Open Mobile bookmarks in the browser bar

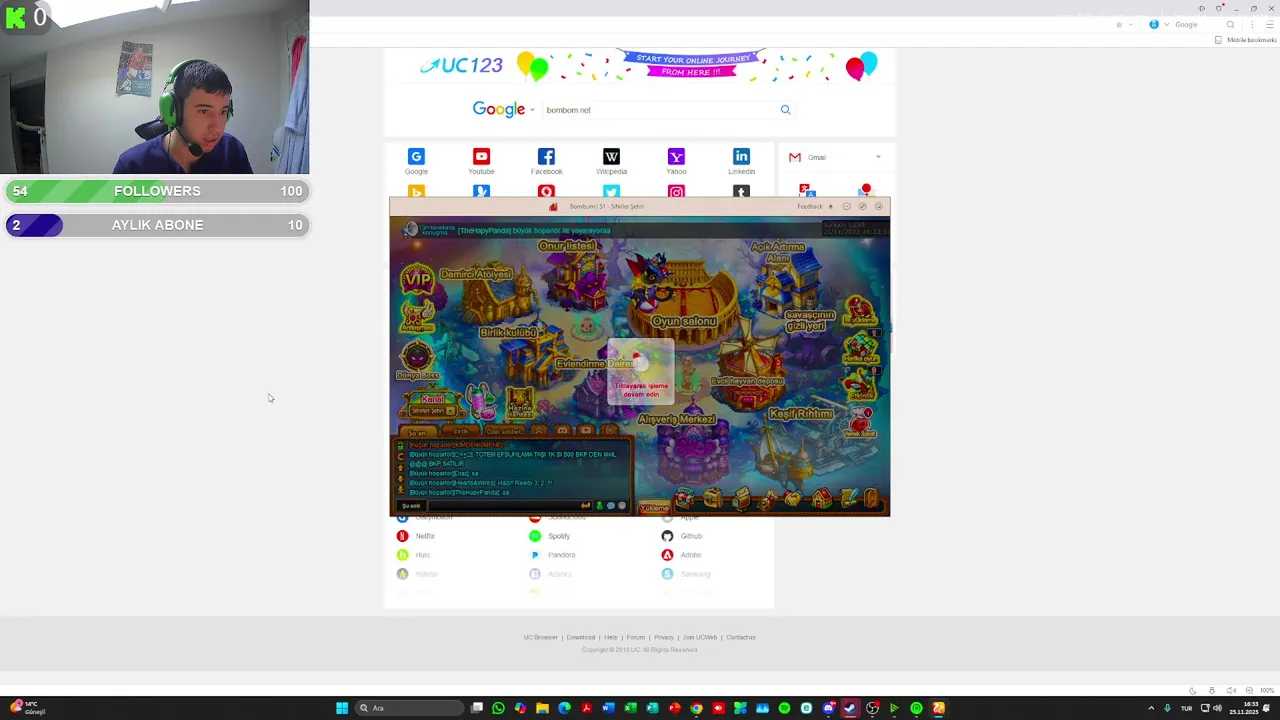(x=1245, y=40)
